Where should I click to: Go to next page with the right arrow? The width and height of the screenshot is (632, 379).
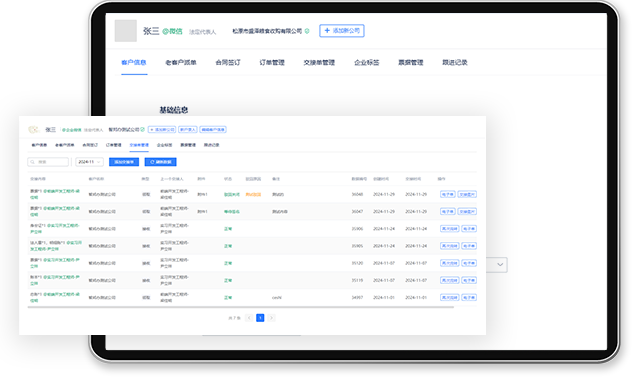[x=271, y=318]
